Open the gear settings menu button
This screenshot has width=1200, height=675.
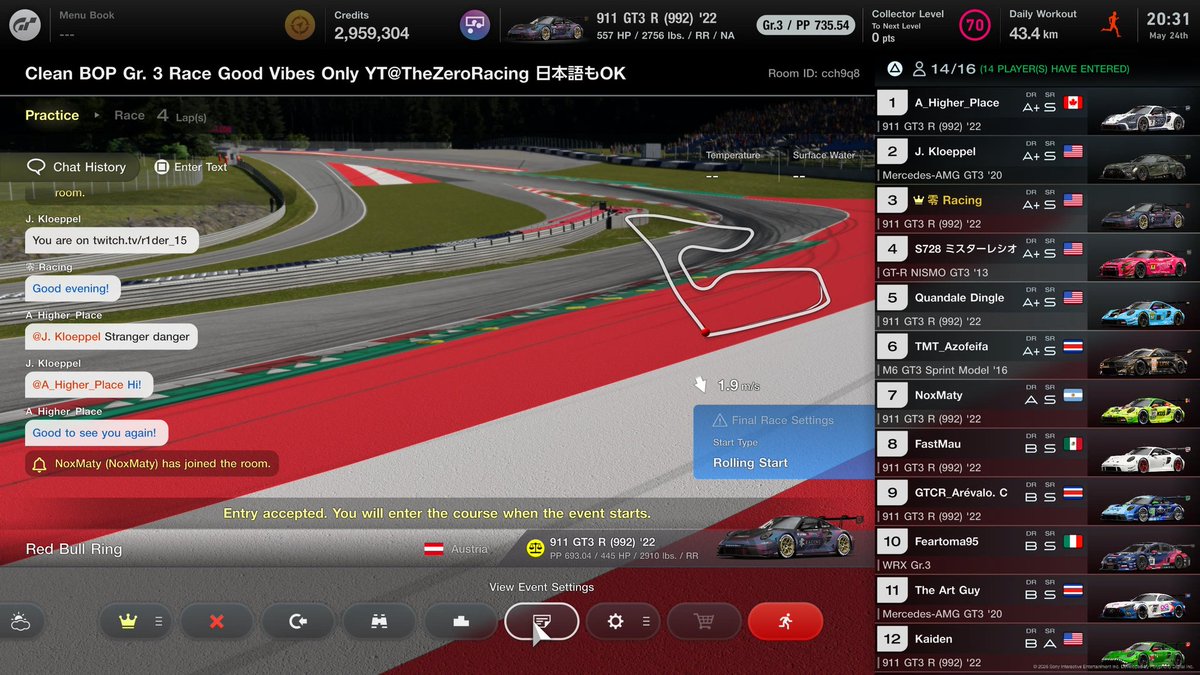622,621
